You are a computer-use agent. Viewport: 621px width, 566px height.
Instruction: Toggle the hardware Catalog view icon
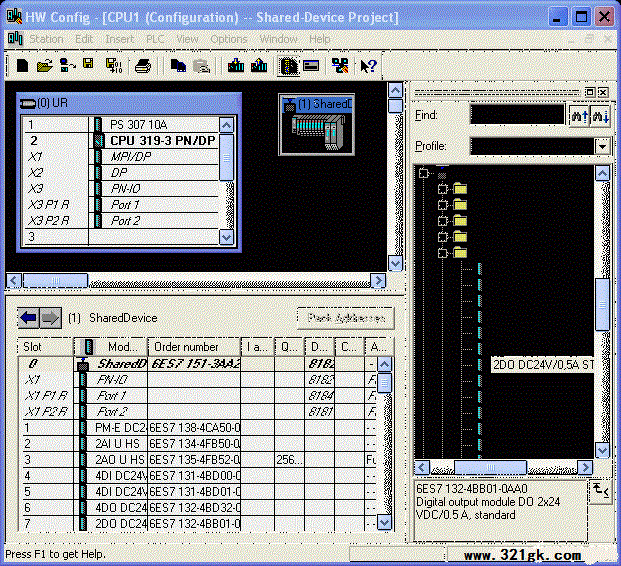click(288, 66)
